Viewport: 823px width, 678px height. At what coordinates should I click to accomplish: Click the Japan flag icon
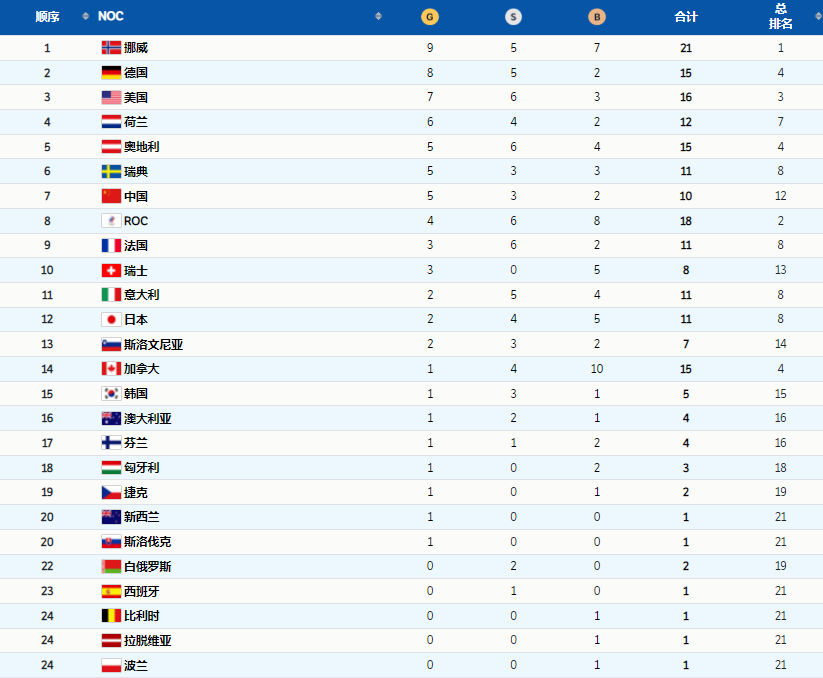click(111, 320)
